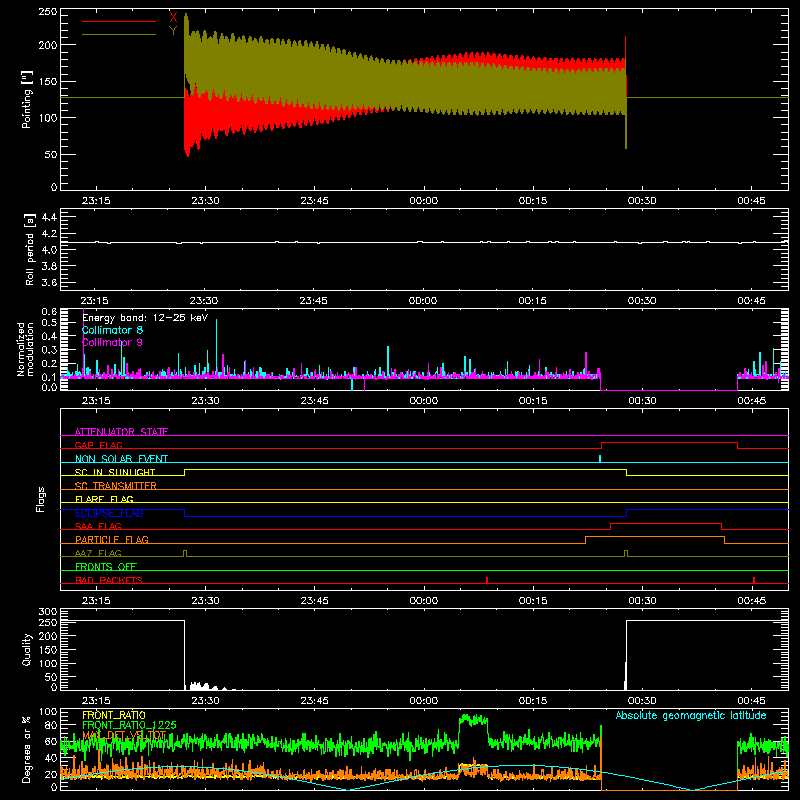The width and height of the screenshot is (800, 800).
Task: Click the 'Flags' vertical axis title
Action: coord(41,499)
